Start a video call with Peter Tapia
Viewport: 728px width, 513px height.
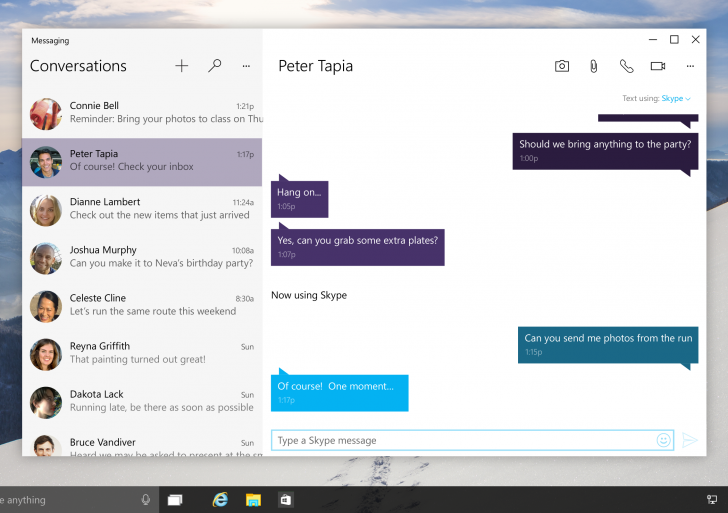click(658, 66)
